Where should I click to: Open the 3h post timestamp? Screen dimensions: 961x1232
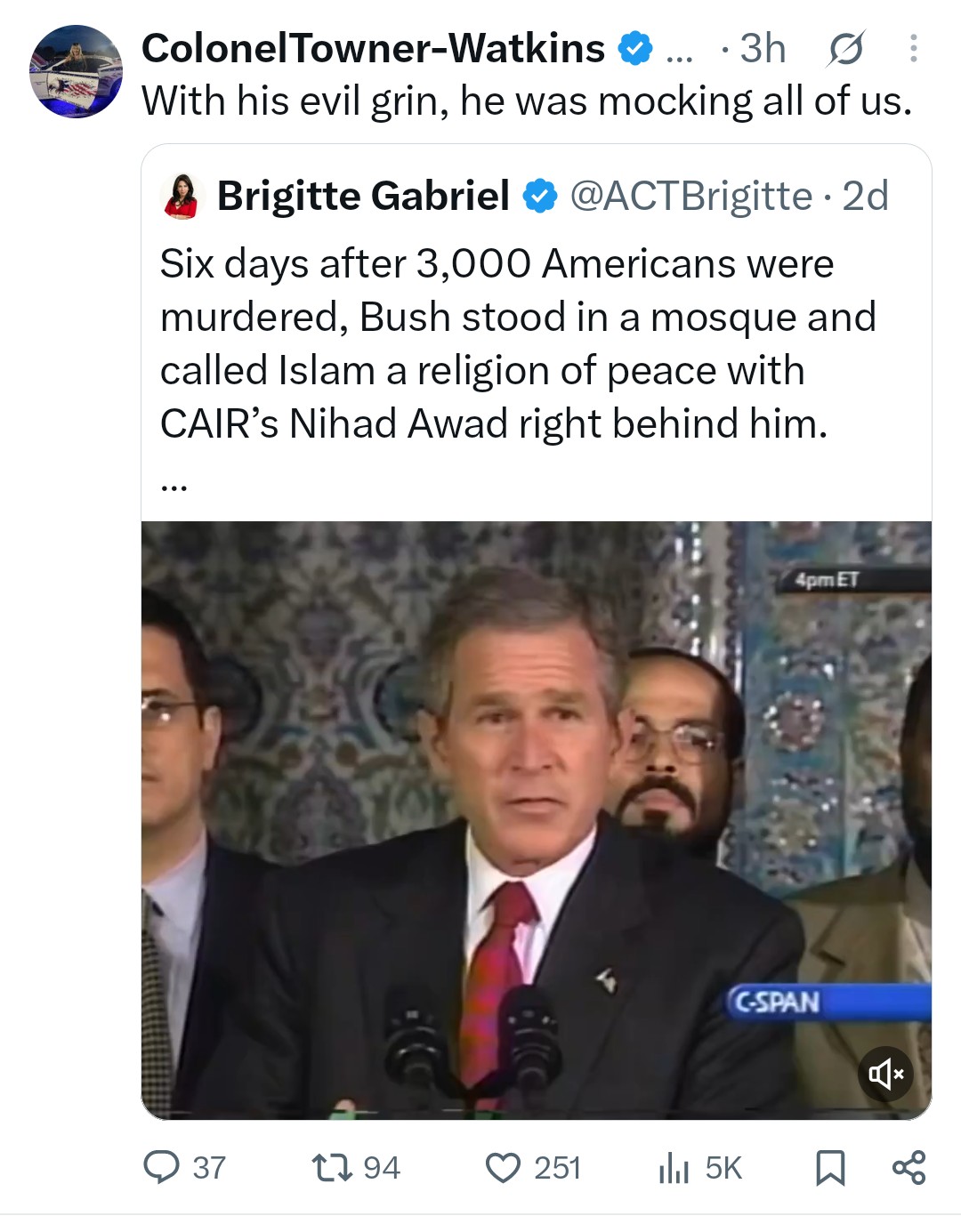pyautogui.click(x=763, y=49)
